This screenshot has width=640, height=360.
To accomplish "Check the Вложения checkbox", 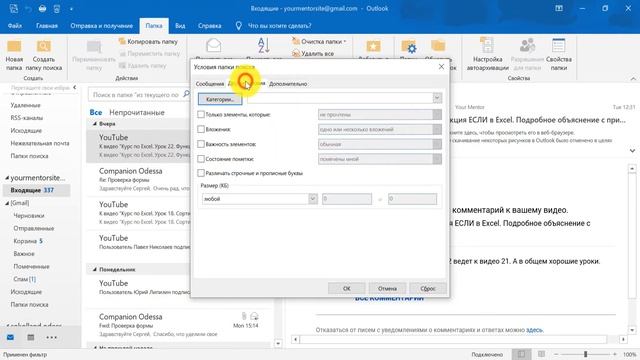I will (x=201, y=129).
